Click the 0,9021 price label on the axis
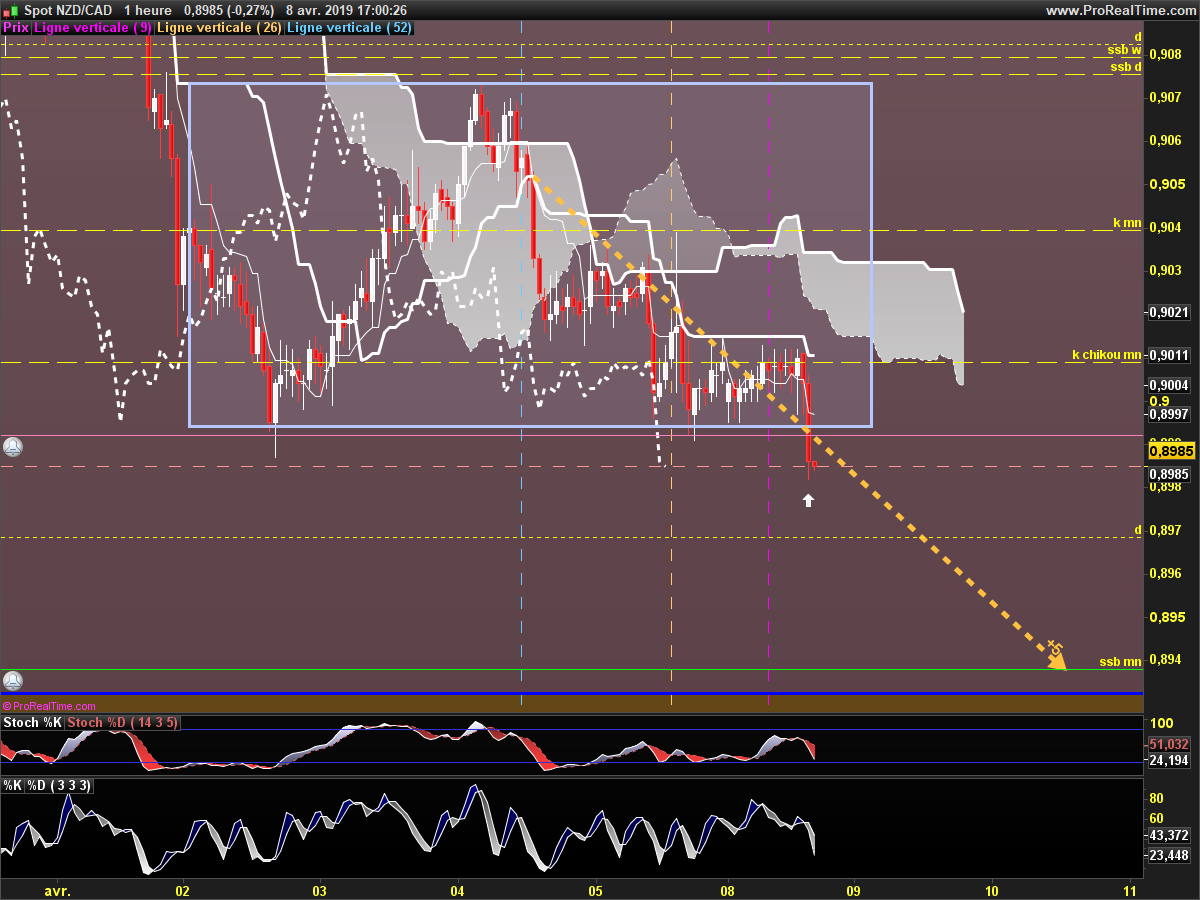Image resolution: width=1200 pixels, height=900 pixels. [1169, 313]
